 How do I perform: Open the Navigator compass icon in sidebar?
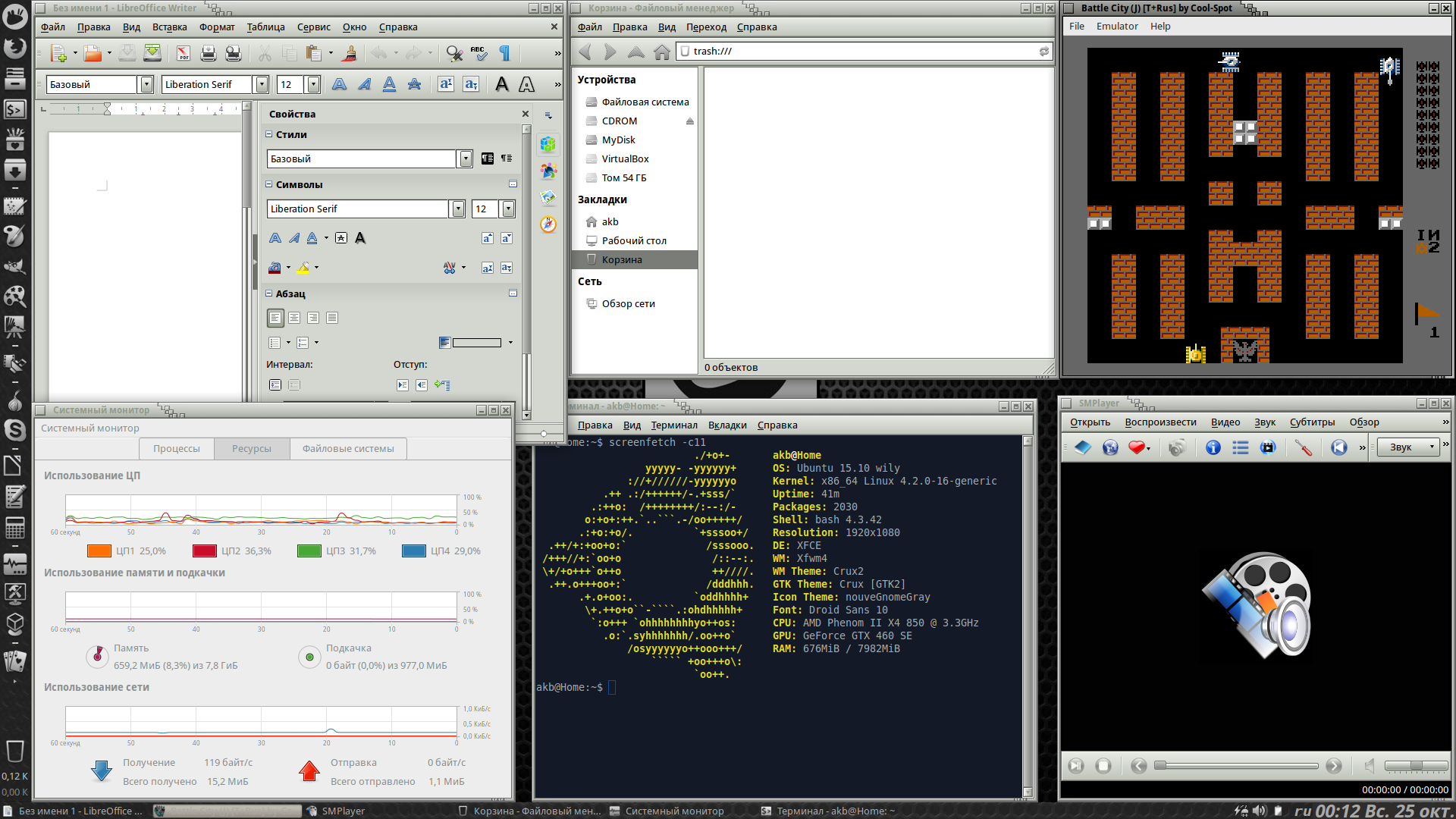click(548, 224)
